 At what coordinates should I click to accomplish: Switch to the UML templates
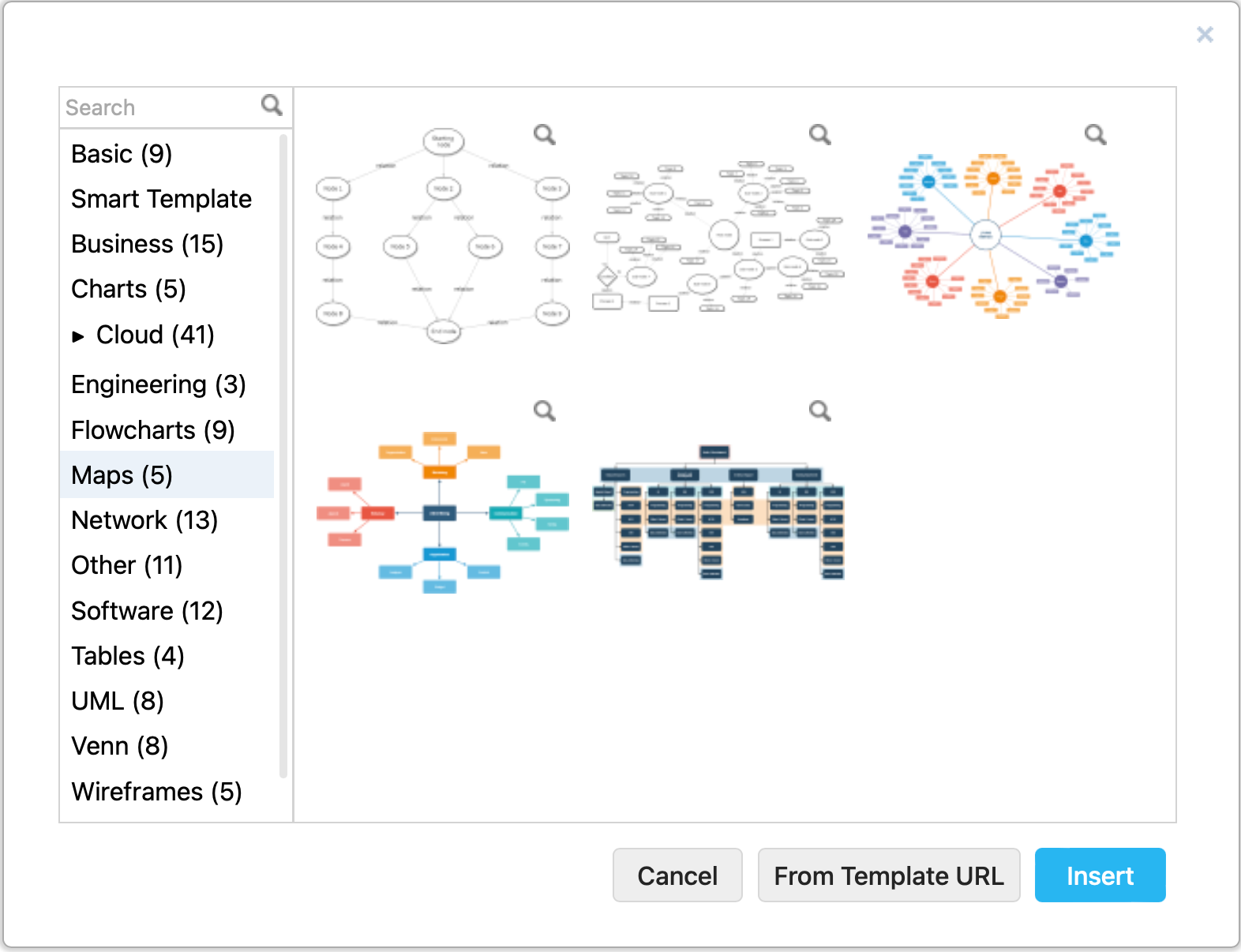pos(117,701)
